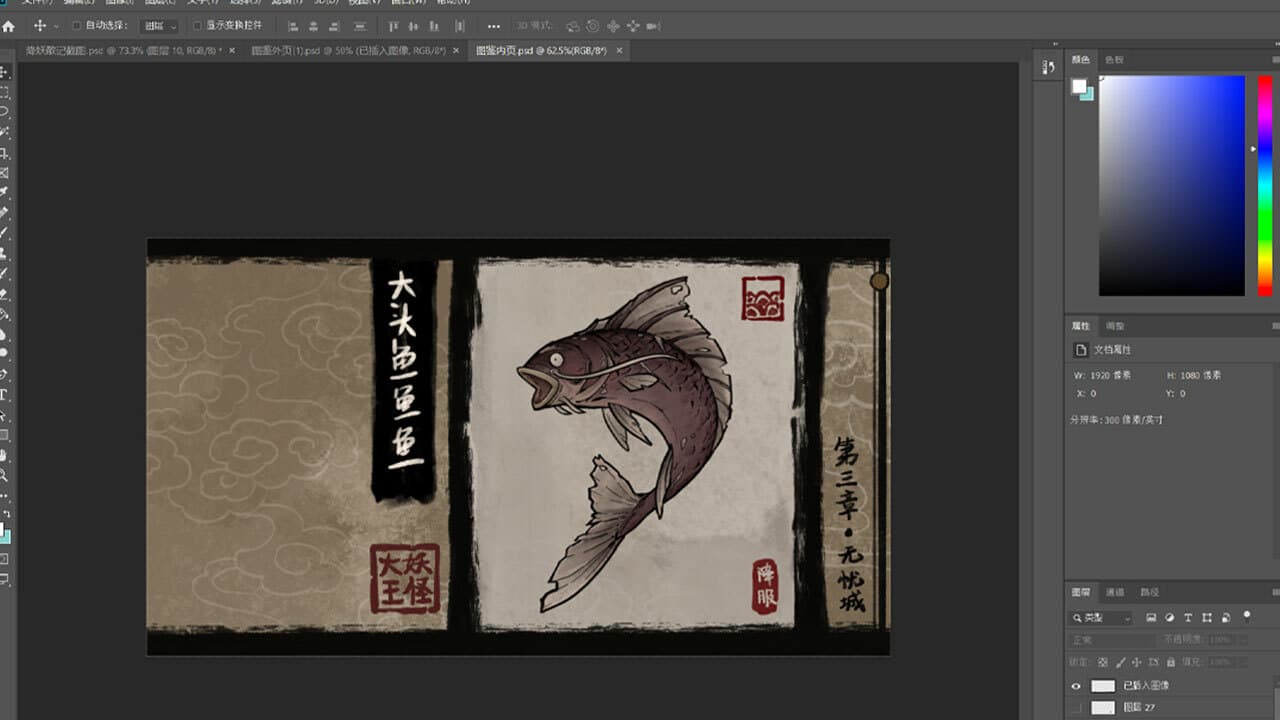Screen dimensions: 1280x720
Task: Open the auto-select target dropdown
Action: point(160,26)
